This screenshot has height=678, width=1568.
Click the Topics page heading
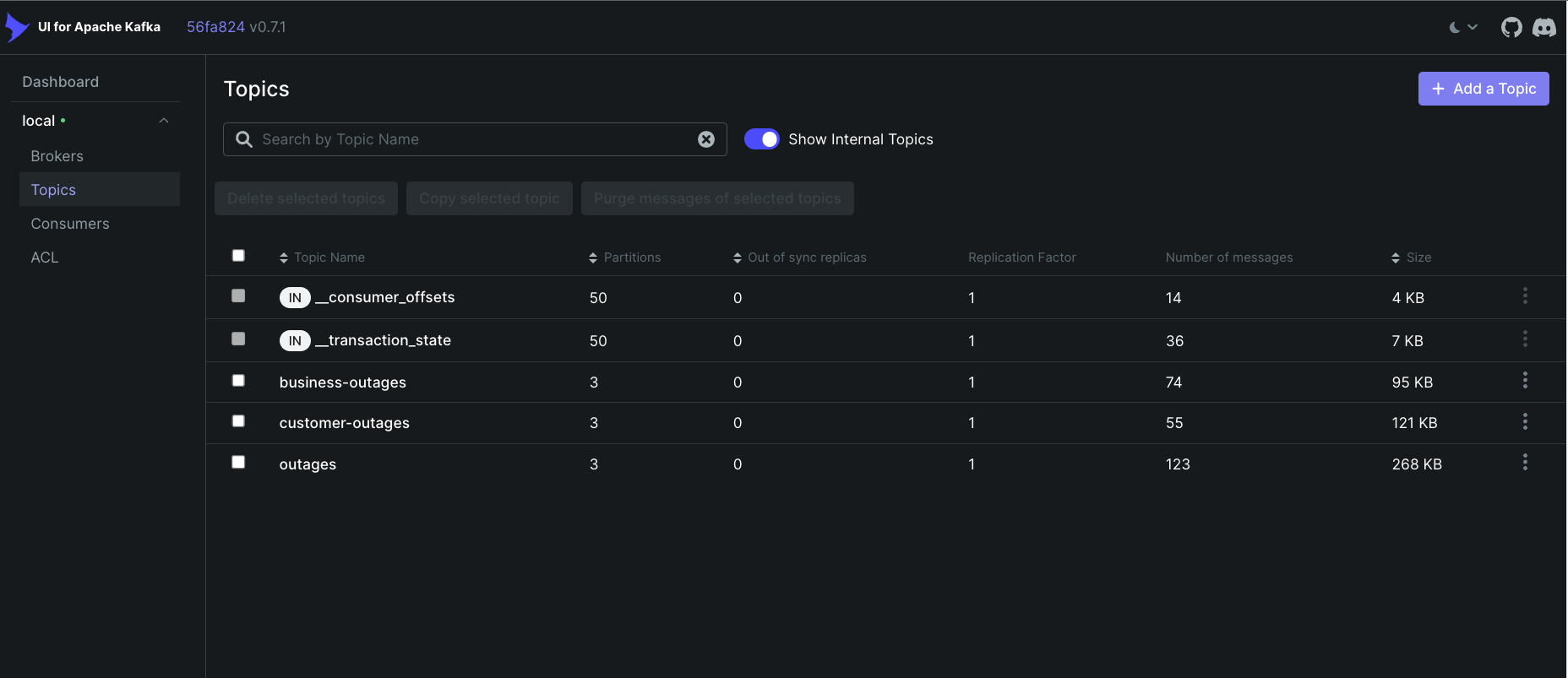[257, 89]
